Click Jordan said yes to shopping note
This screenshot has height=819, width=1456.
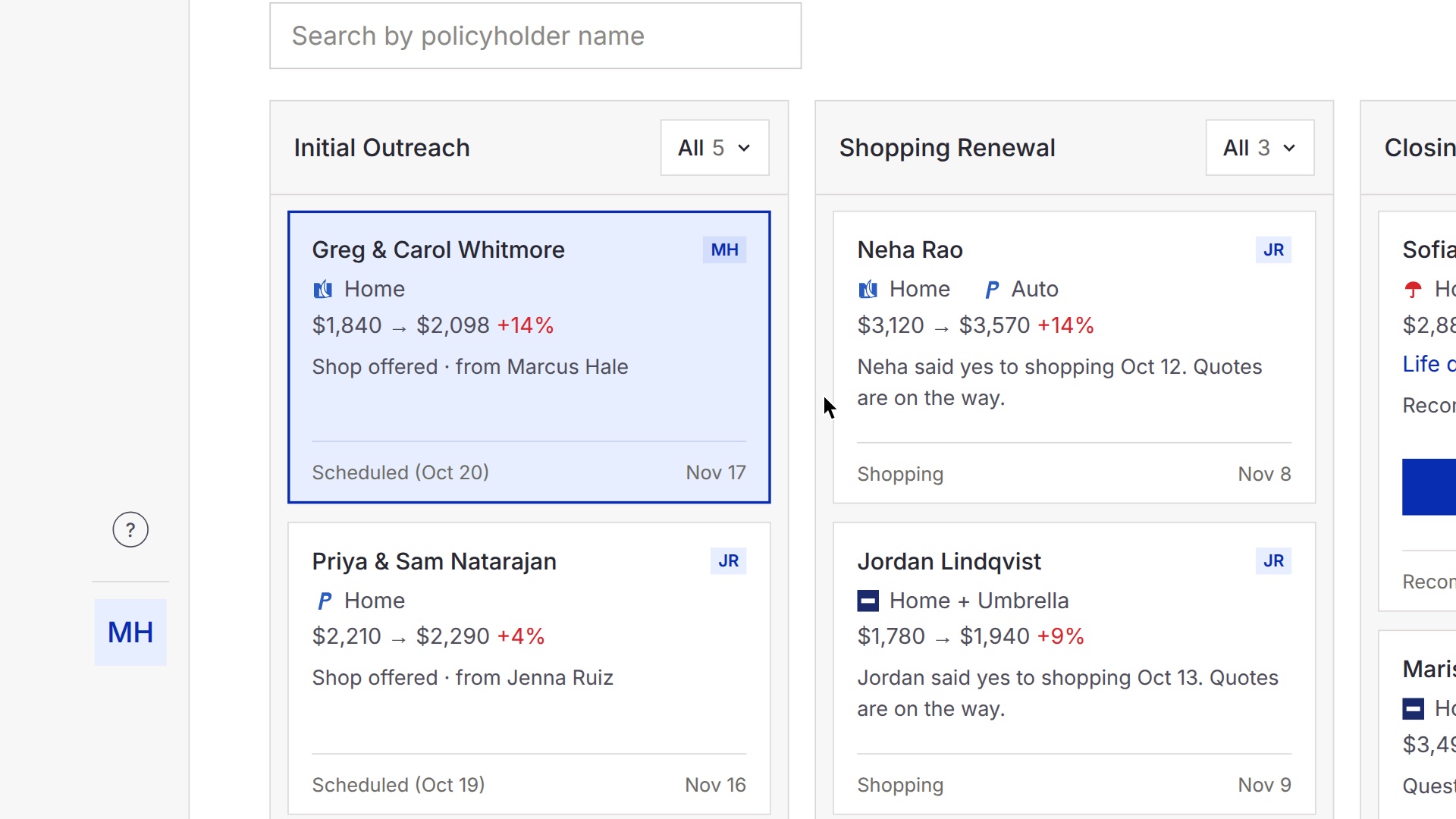pos(1068,693)
